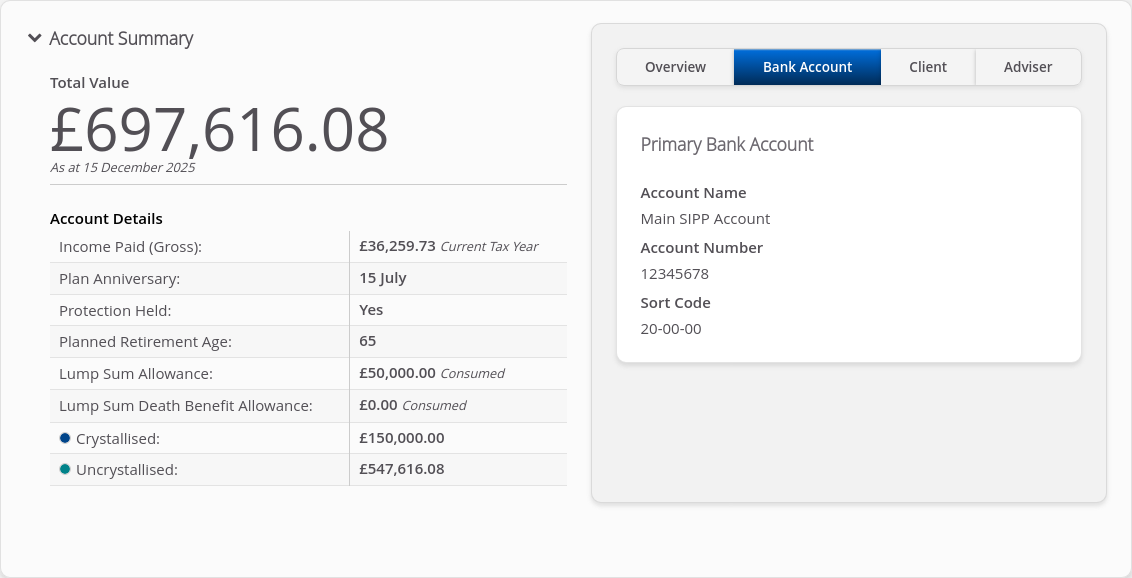Click the Account Summary heading
This screenshot has width=1132, height=578.
pyautogui.click(x=121, y=38)
